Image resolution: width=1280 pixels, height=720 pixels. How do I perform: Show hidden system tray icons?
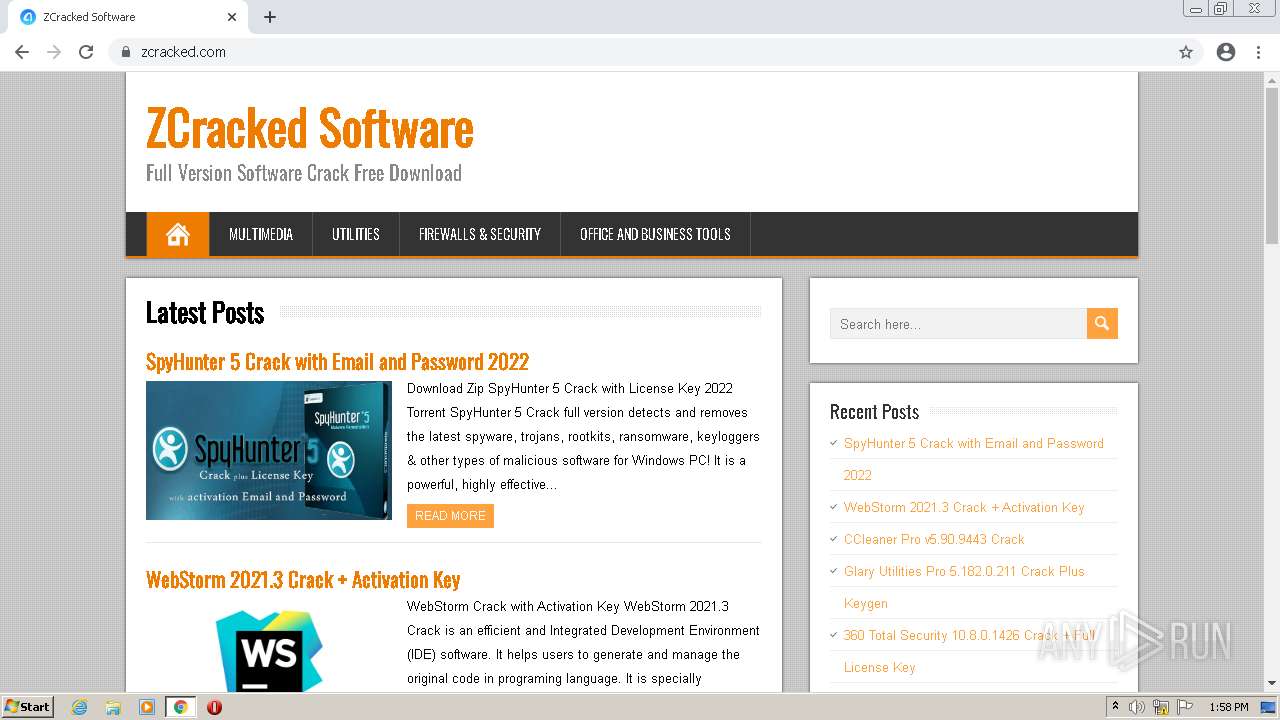1115,707
